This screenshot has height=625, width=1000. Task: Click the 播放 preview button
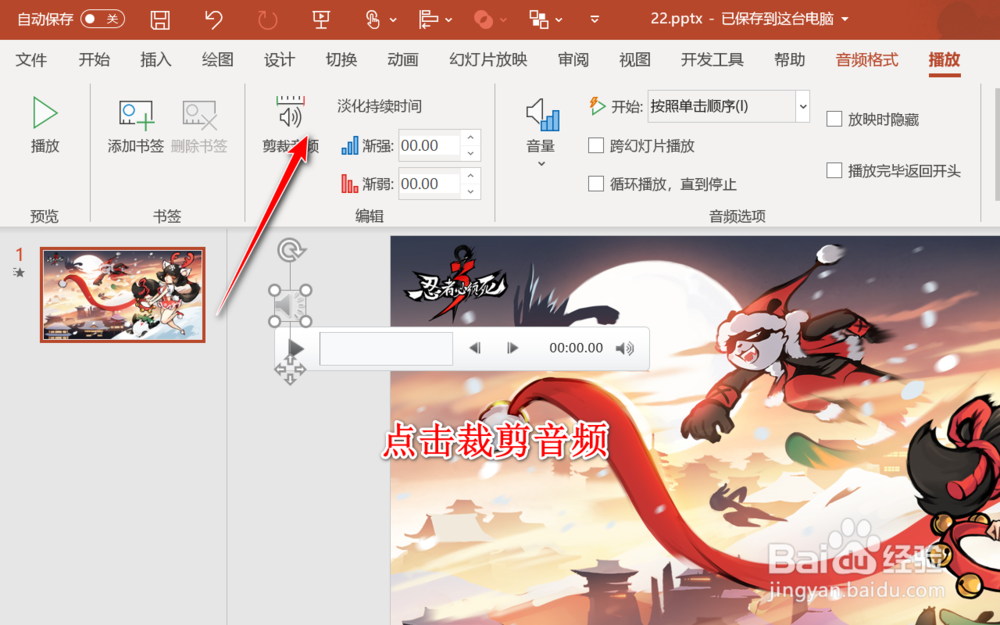click(45, 125)
